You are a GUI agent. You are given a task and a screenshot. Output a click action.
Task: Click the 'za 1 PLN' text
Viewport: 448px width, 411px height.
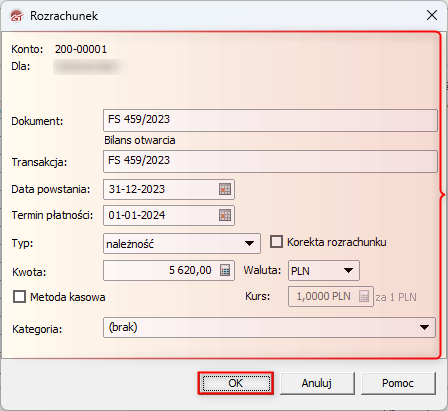396,297
